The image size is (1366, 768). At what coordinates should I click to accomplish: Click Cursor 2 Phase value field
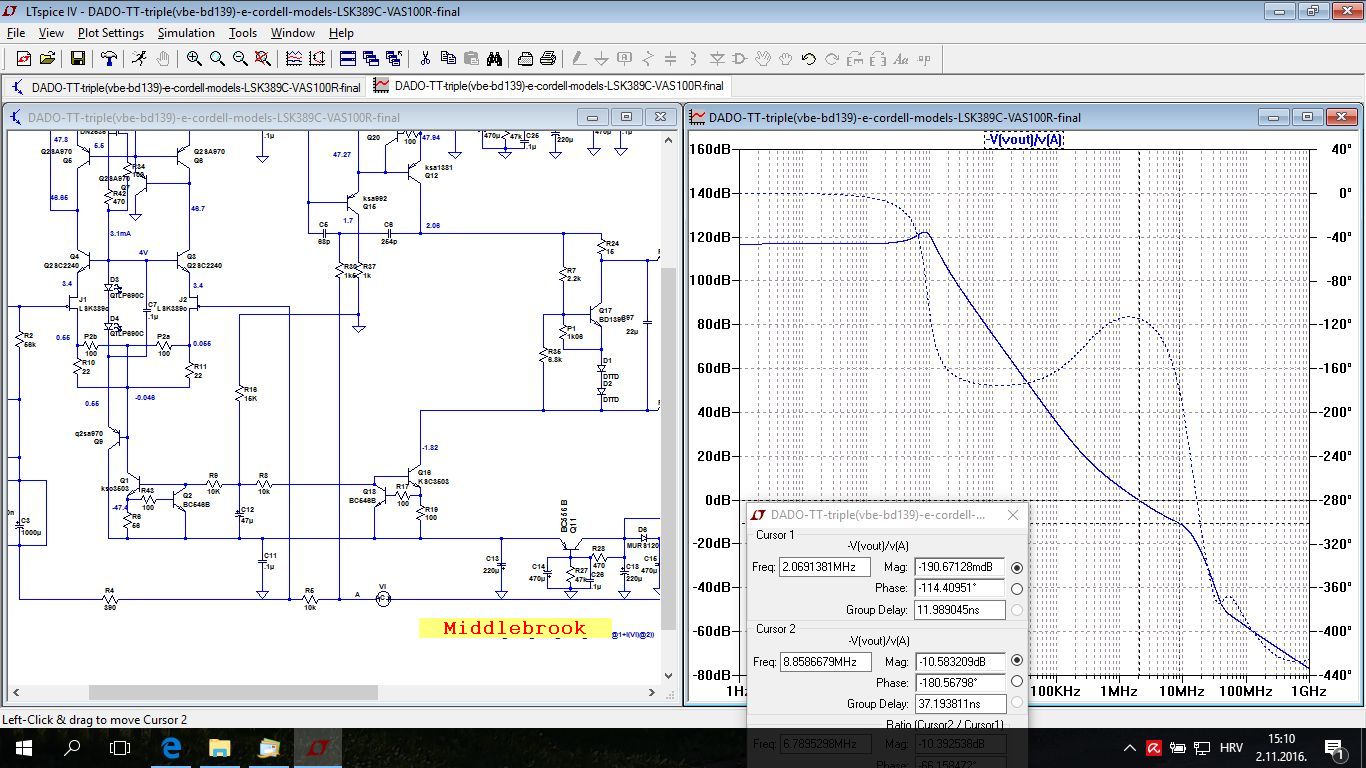[960, 683]
